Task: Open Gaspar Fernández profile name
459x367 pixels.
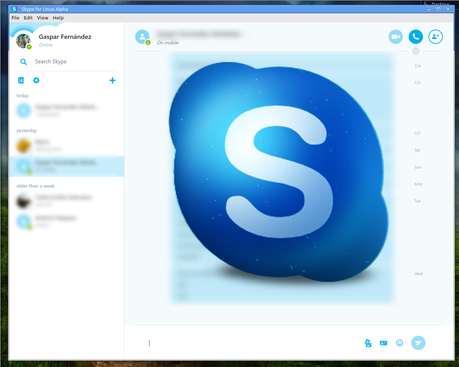Action: pyautogui.click(x=65, y=37)
